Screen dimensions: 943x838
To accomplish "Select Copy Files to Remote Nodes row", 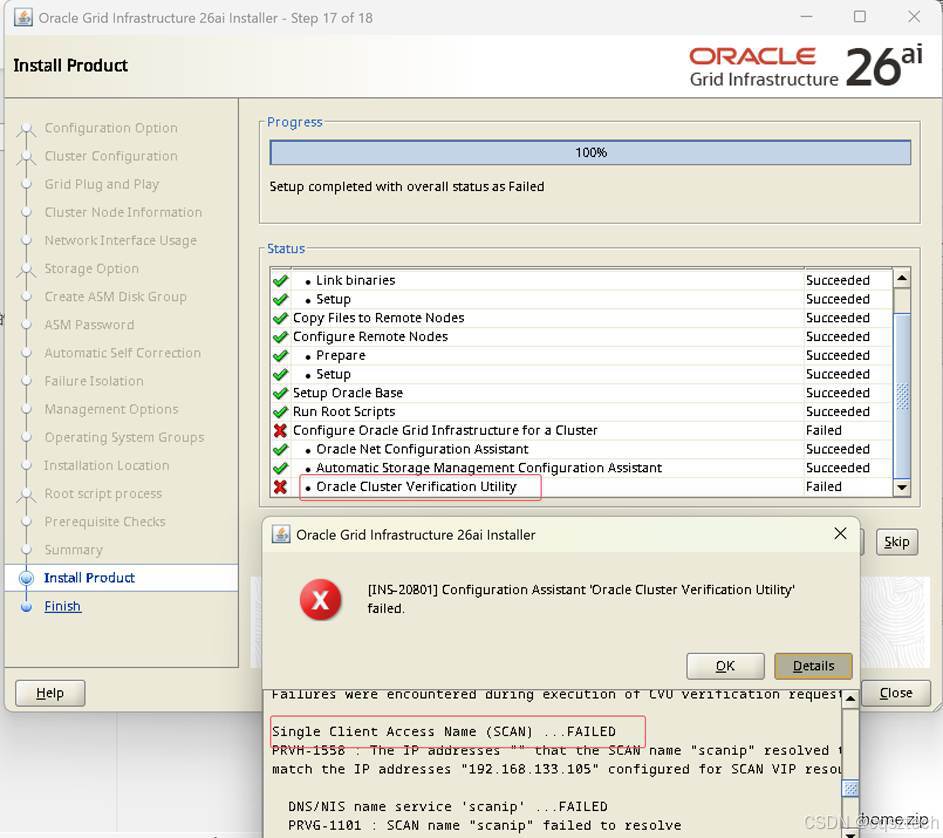I will [x=581, y=318].
